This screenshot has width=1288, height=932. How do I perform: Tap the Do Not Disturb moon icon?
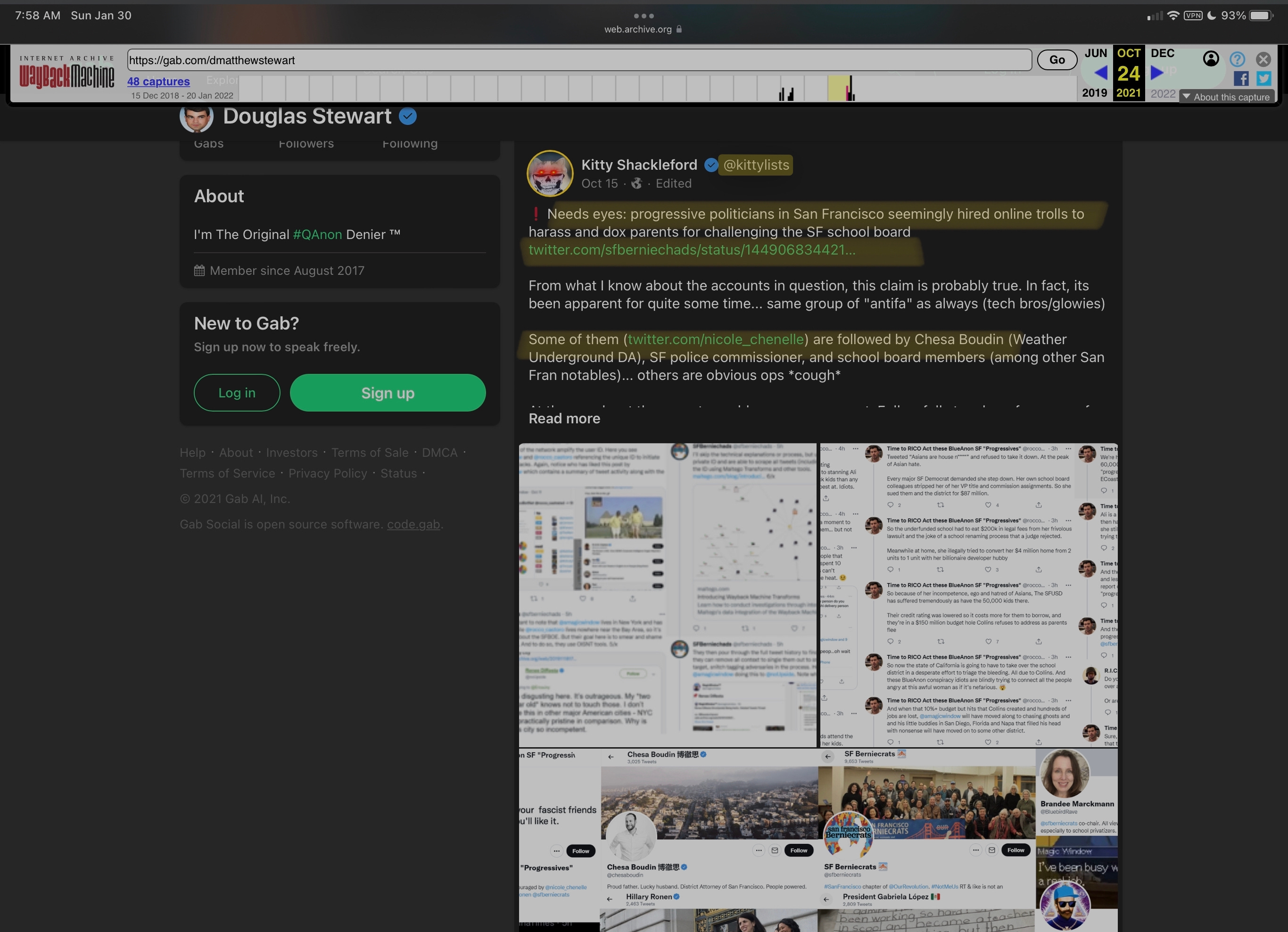1211,16
